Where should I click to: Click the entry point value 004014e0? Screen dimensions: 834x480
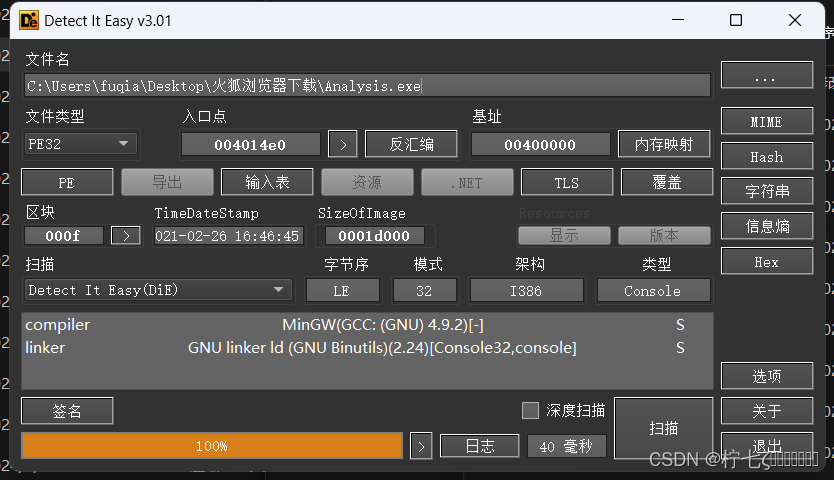point(251,144)
